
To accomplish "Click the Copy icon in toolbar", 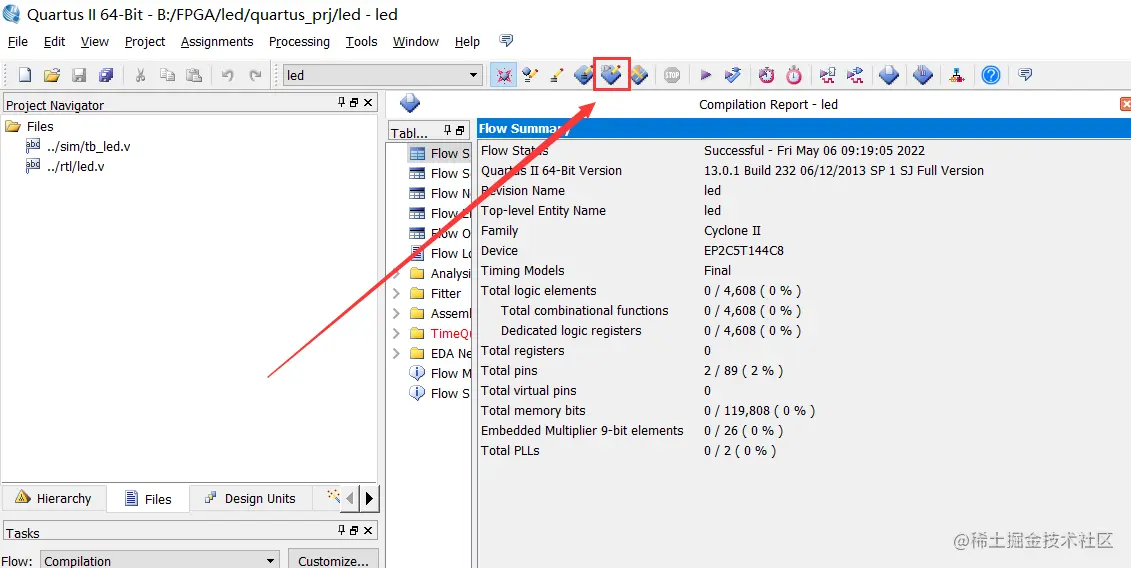I will click(167, 75).
